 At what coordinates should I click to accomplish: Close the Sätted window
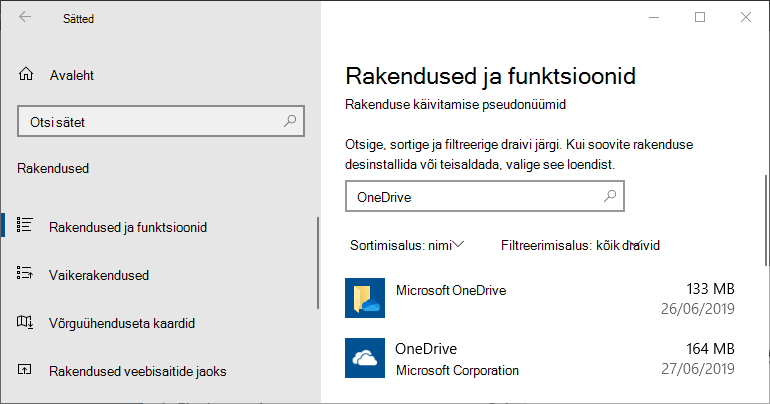745,17
